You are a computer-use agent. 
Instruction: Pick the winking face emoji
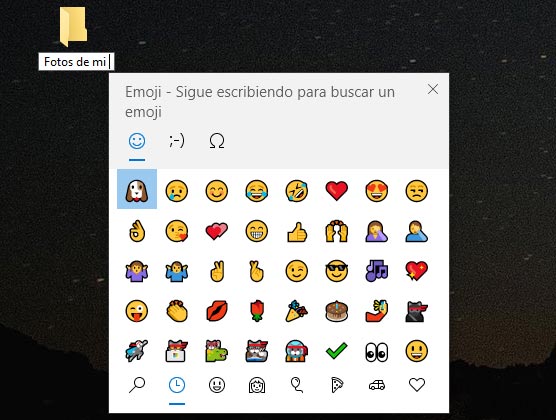tap(296, 271)
